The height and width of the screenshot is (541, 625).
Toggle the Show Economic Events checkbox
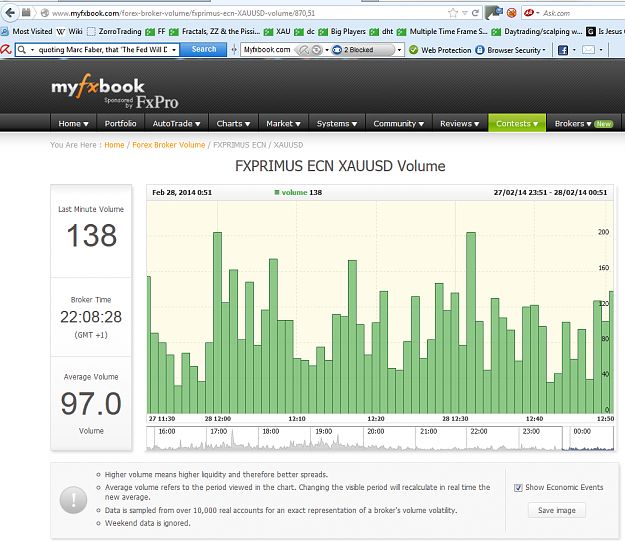pos(518,488)
